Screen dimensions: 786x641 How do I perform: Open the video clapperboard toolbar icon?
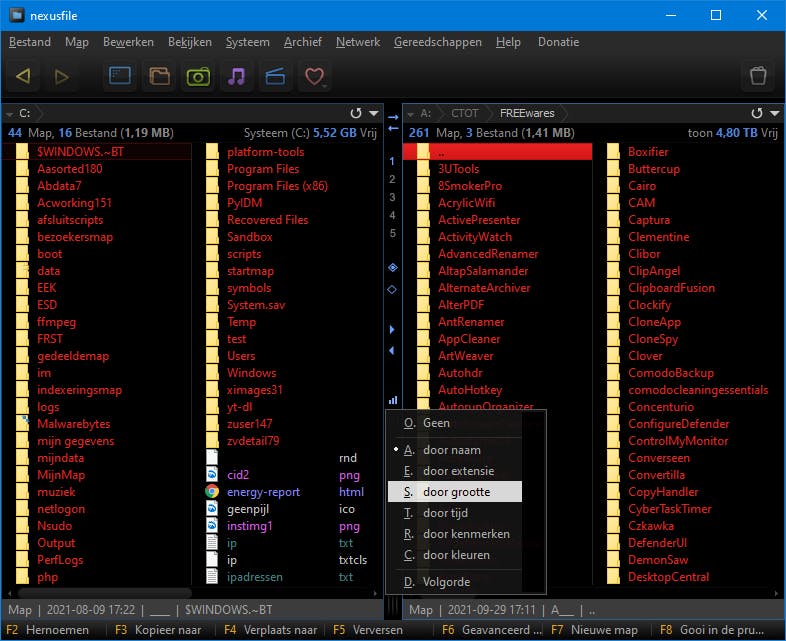coord(275,76)
